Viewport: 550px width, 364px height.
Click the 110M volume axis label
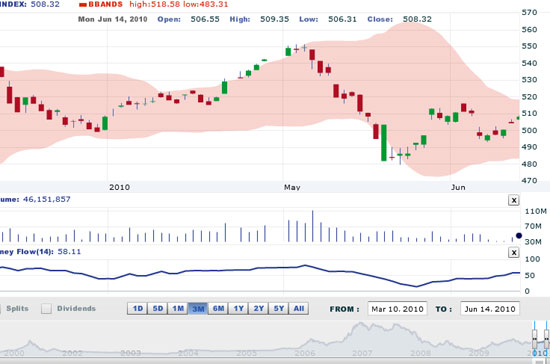pos(536,211)
